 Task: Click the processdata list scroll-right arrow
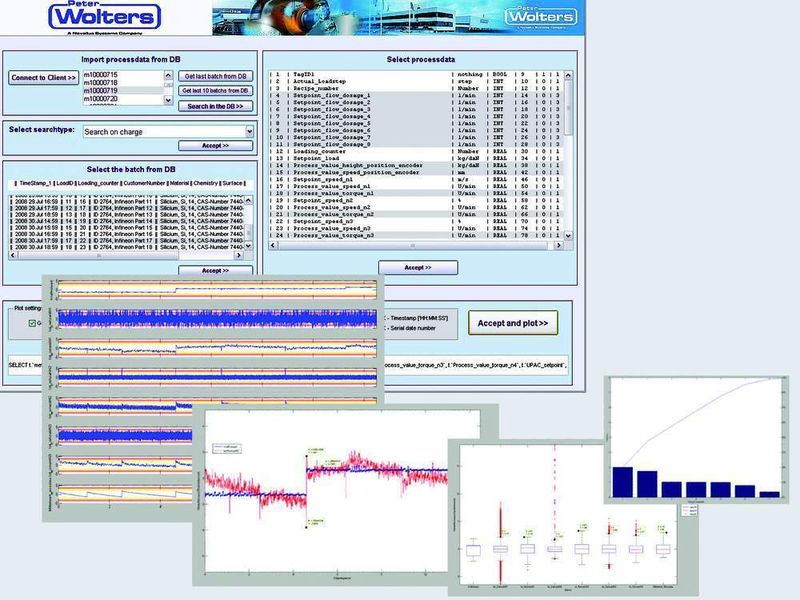point(559,245)
